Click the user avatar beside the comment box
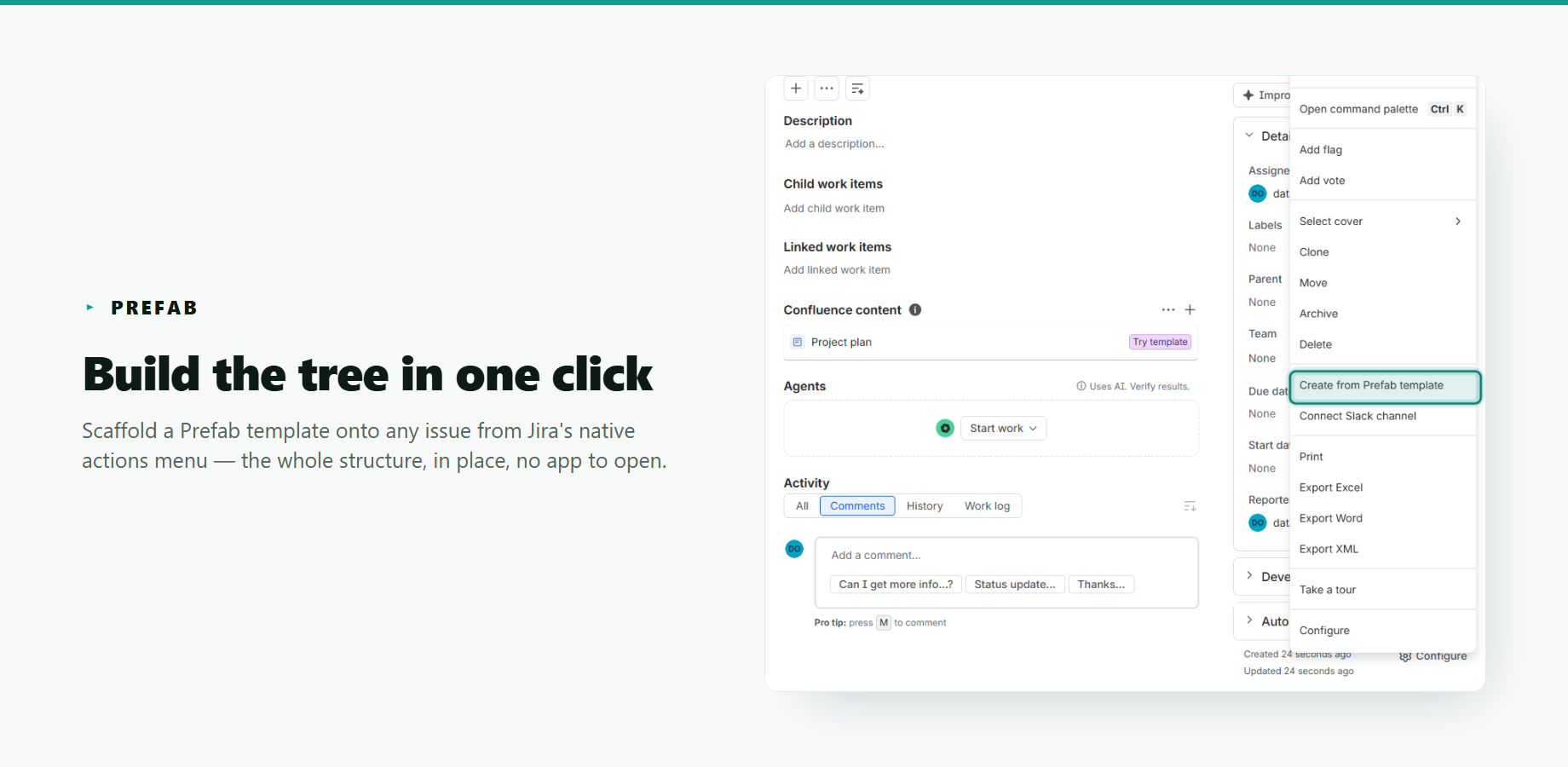 pyautogui.click(x=794, y=549)
